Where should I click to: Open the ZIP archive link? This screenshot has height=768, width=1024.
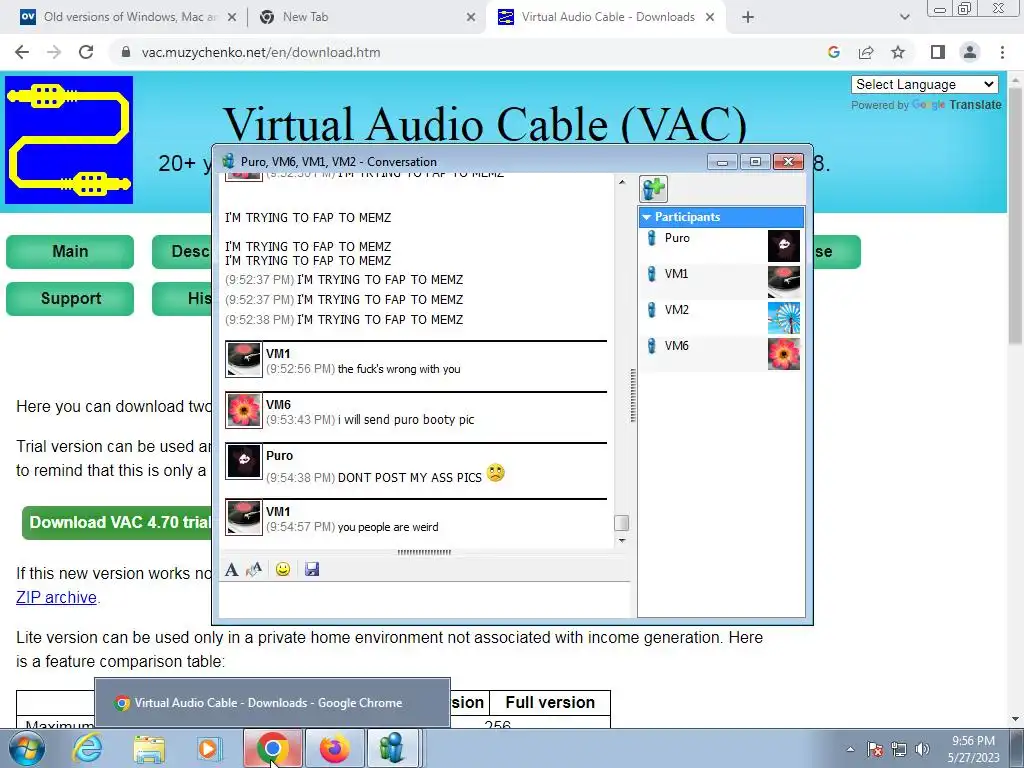click(x=56, y=597)
